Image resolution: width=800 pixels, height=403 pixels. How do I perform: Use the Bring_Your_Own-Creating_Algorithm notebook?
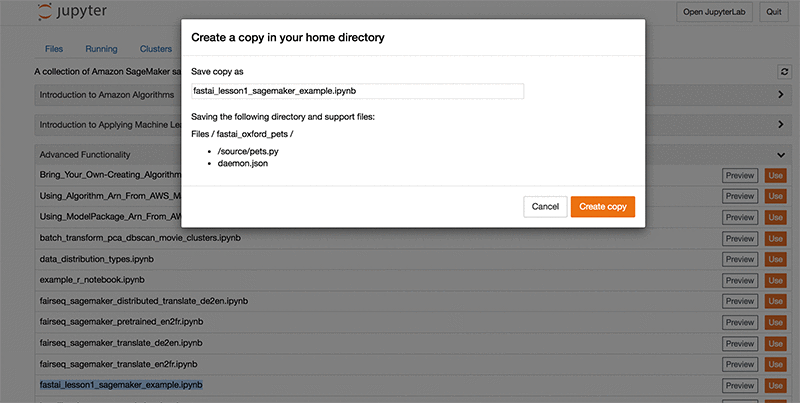click(x=775, y=175)
